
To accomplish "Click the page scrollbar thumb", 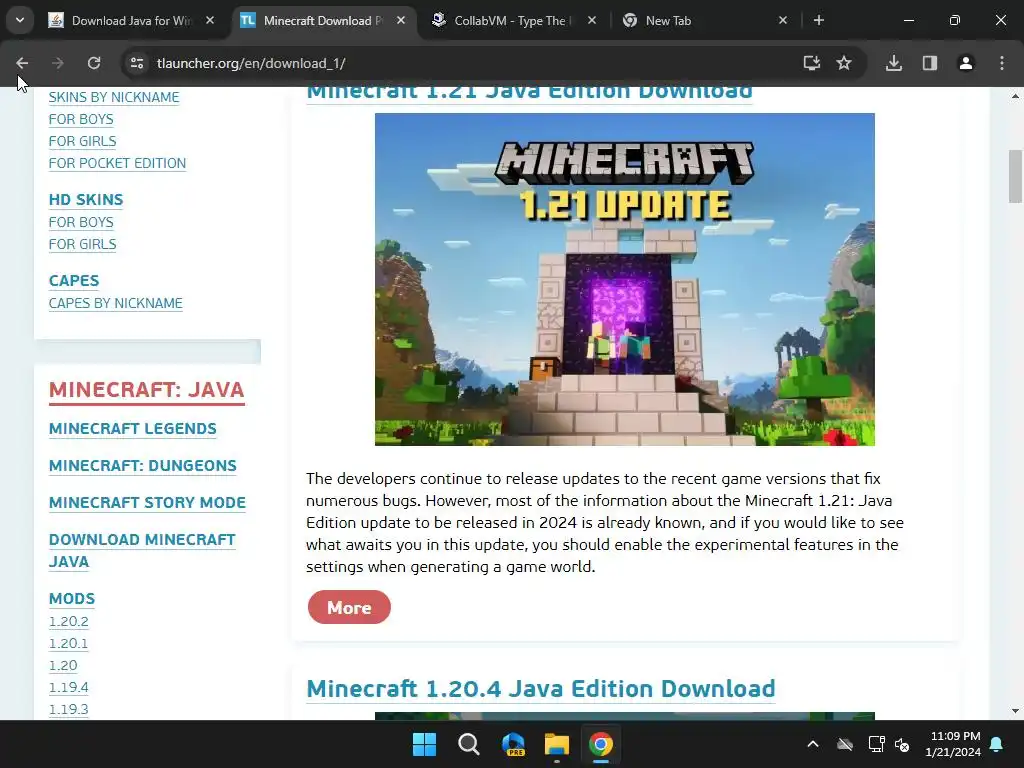I will 1015,176.
